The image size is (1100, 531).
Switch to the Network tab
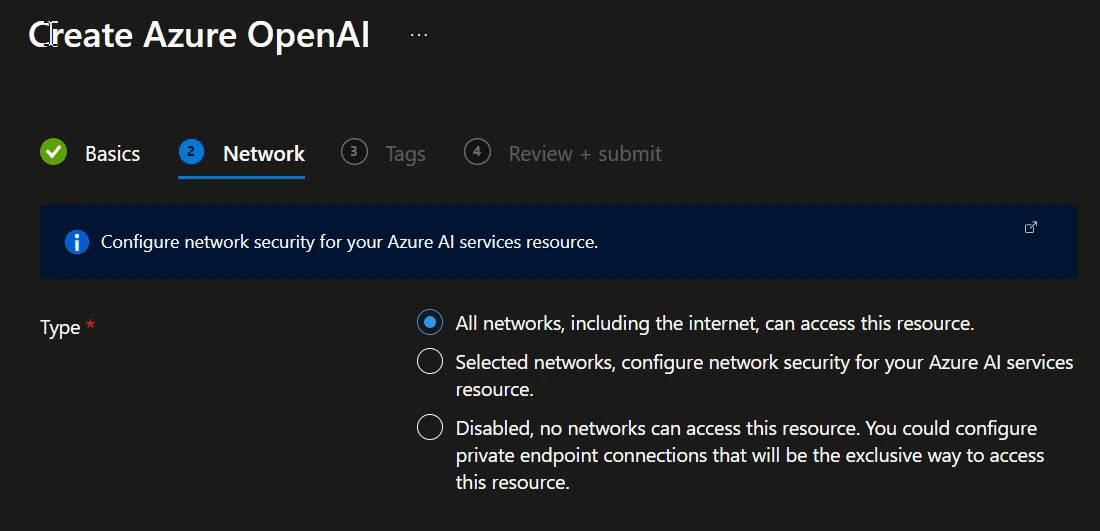pyautogui.click(x=264, y=154)
